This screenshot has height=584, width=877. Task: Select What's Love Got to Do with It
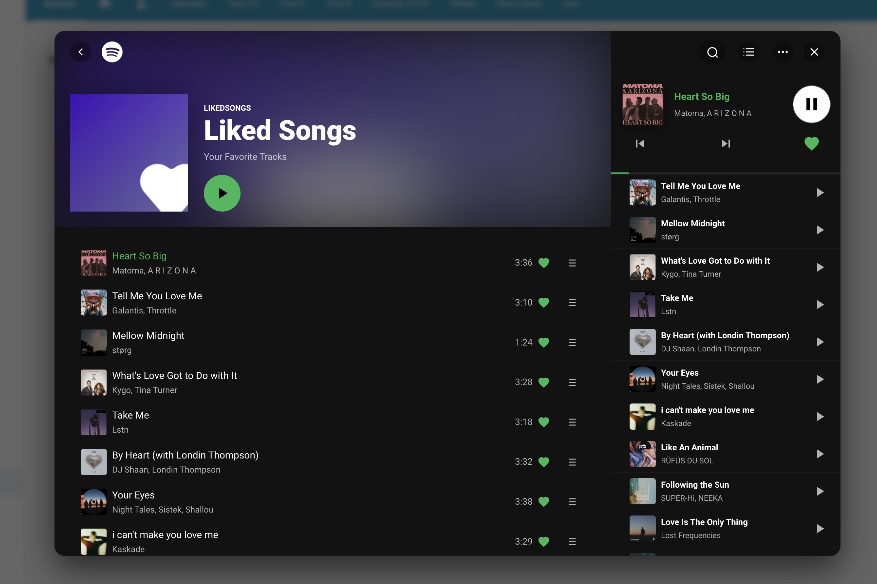coord(175,376)
